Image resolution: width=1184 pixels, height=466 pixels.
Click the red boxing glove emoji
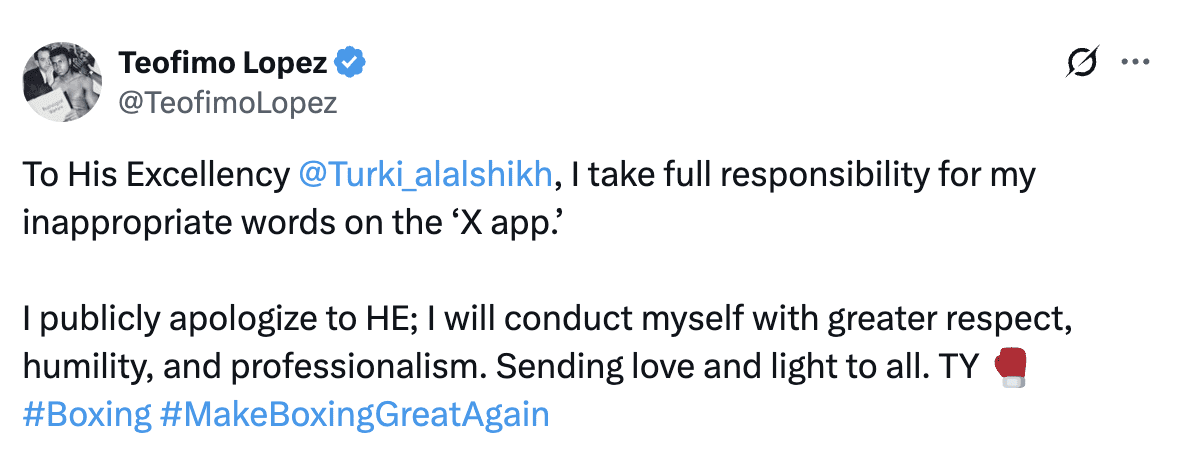click(1010, 368)
